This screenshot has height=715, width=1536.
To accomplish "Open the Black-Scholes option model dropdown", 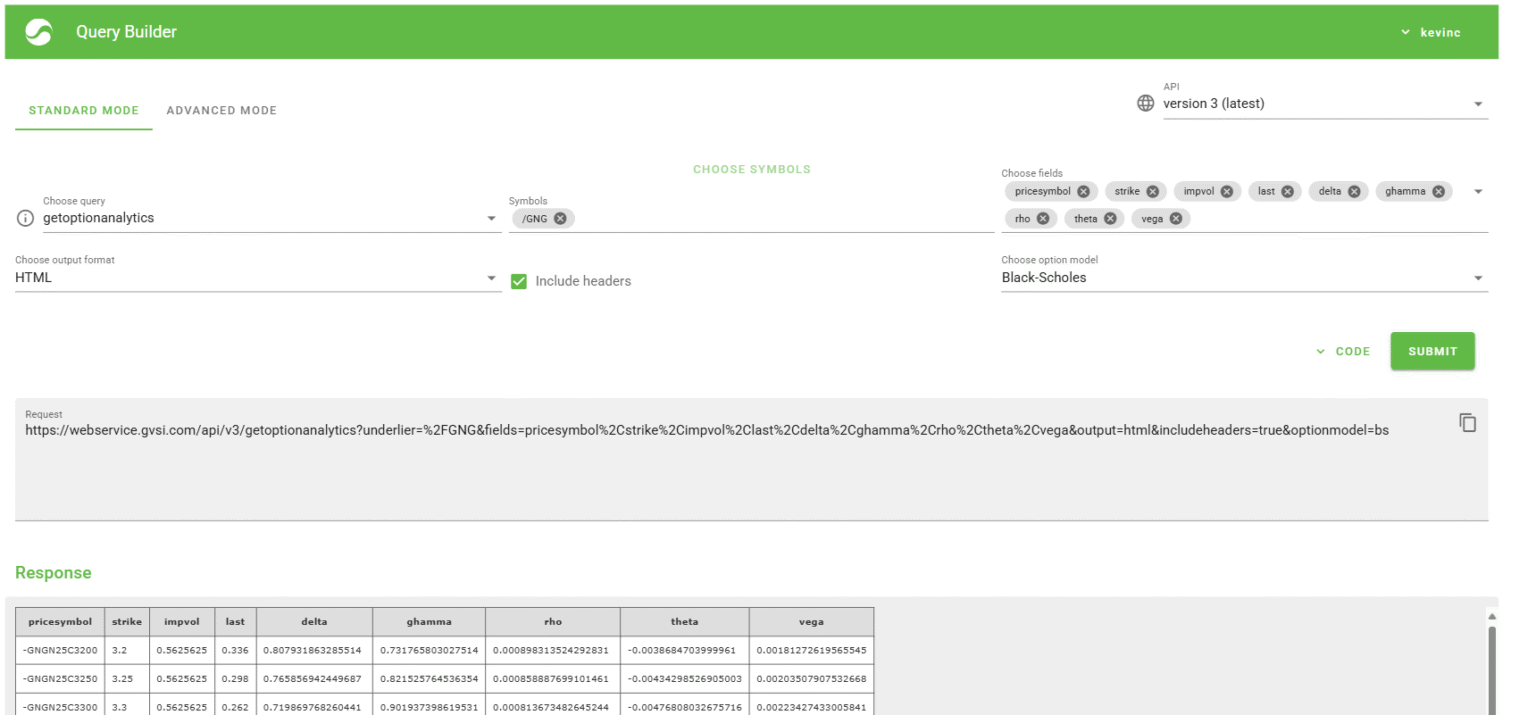I will (1479, 277).
